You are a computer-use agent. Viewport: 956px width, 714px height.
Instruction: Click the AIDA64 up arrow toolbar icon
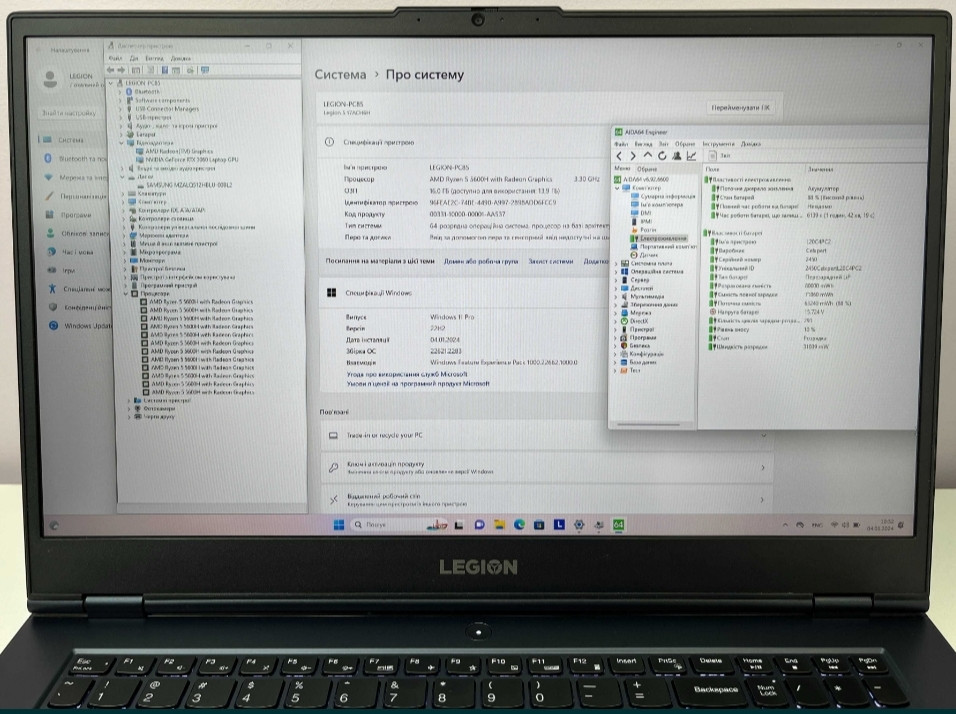coord(647,156)
